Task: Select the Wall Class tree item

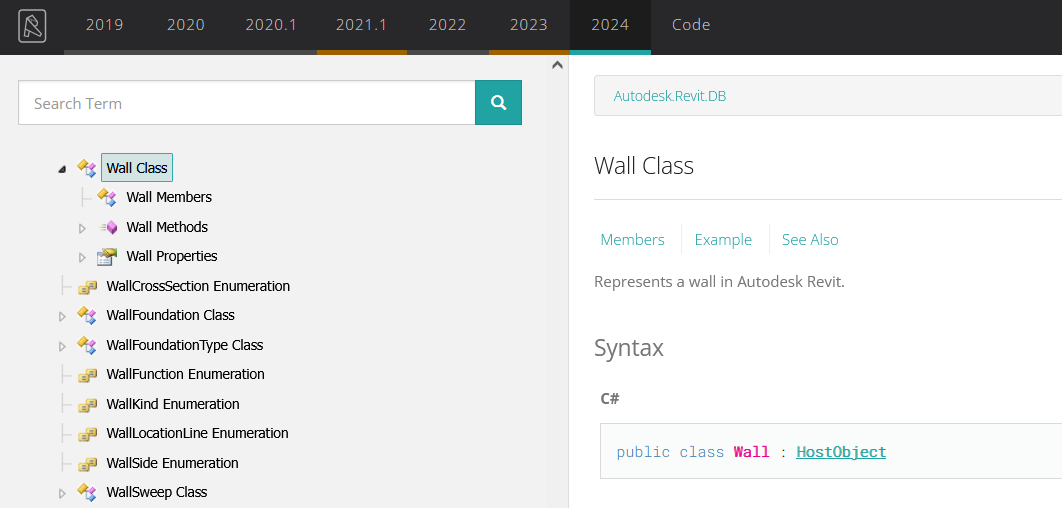Action: 137,168
